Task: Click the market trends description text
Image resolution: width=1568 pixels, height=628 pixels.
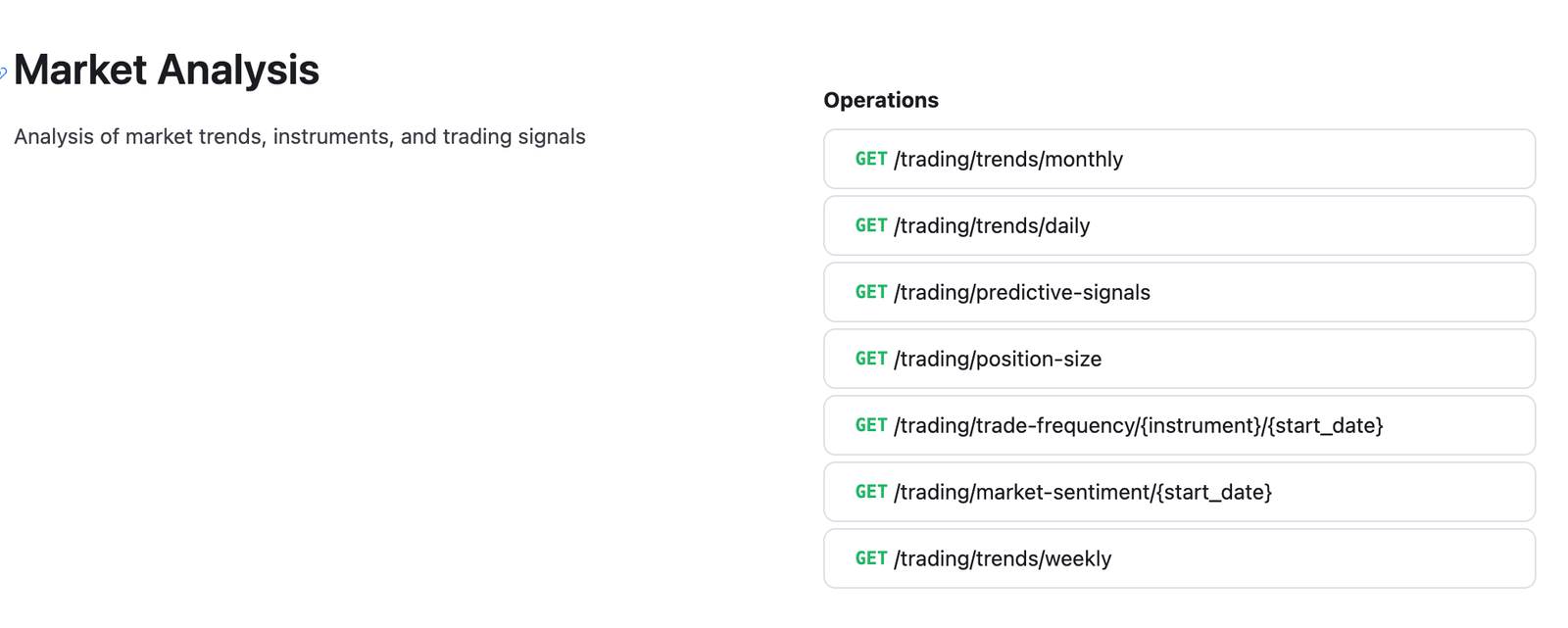Action: tap(299, 137)
